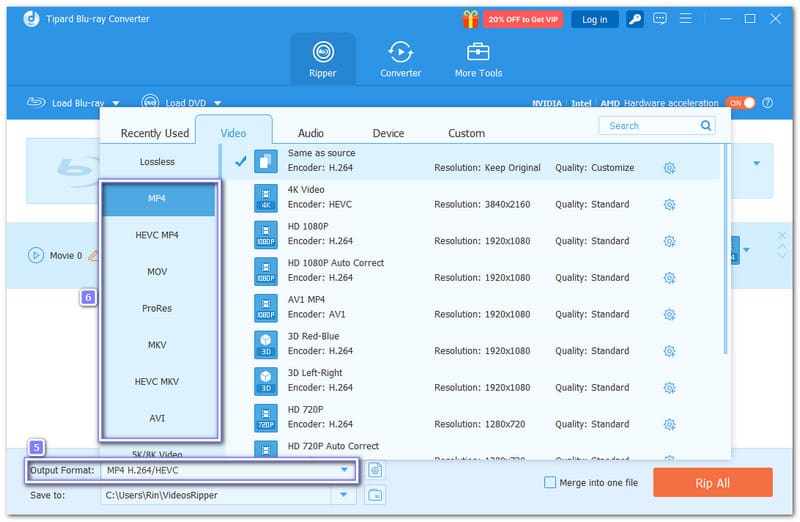
Task: Click the 3D Red-Blue cube icon
Action: [266, 344]
